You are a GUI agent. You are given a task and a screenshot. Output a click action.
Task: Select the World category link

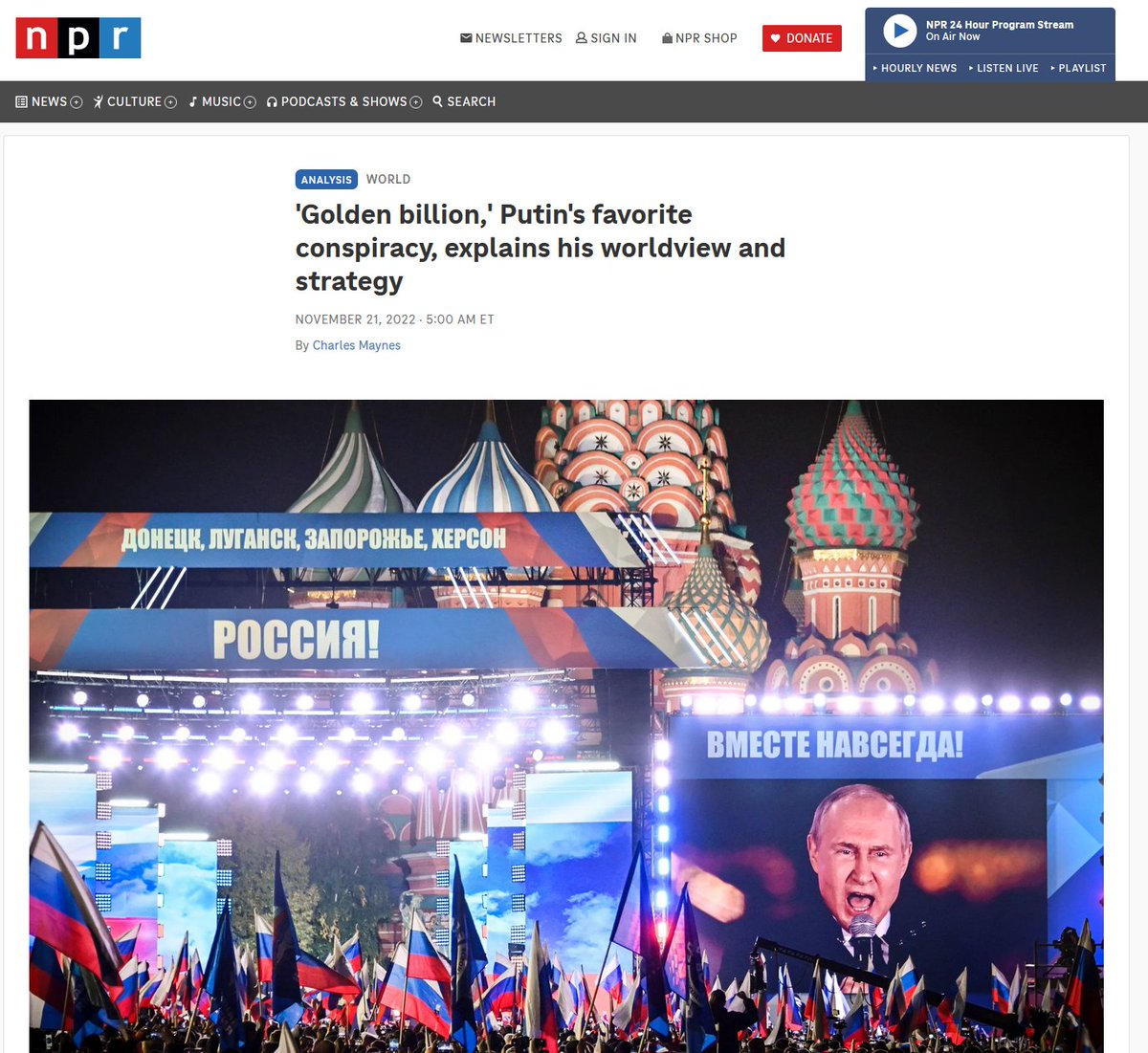pos(388,179)
